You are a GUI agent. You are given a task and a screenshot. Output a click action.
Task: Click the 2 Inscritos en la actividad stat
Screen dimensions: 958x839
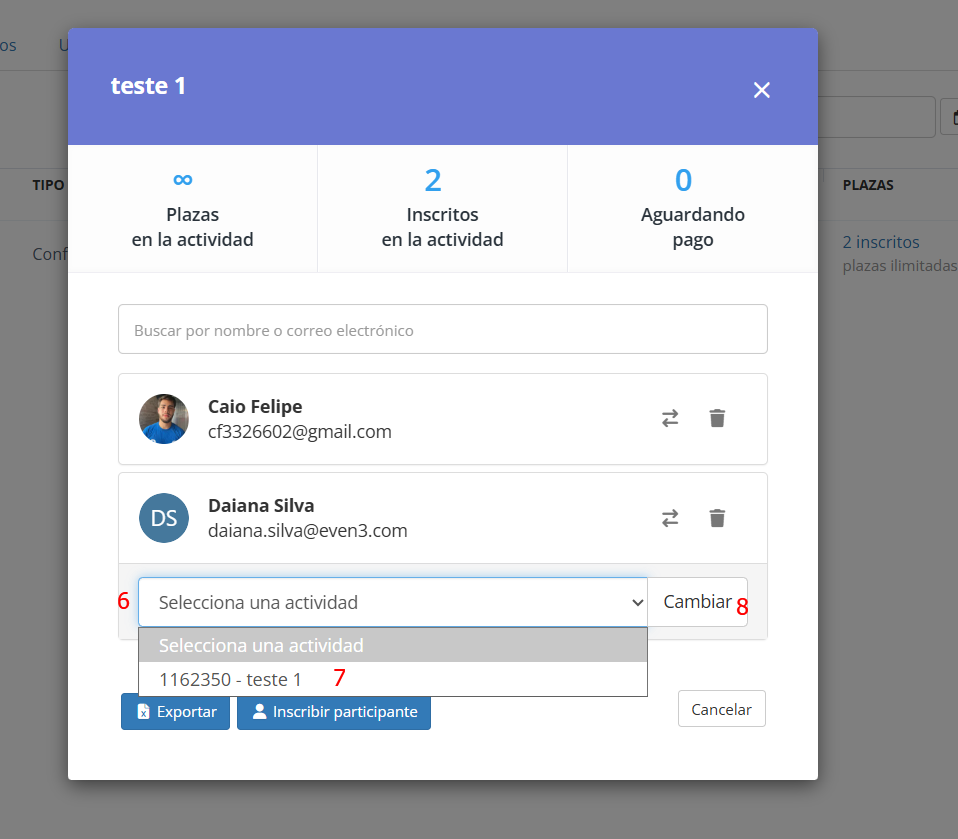pos(442,208)
